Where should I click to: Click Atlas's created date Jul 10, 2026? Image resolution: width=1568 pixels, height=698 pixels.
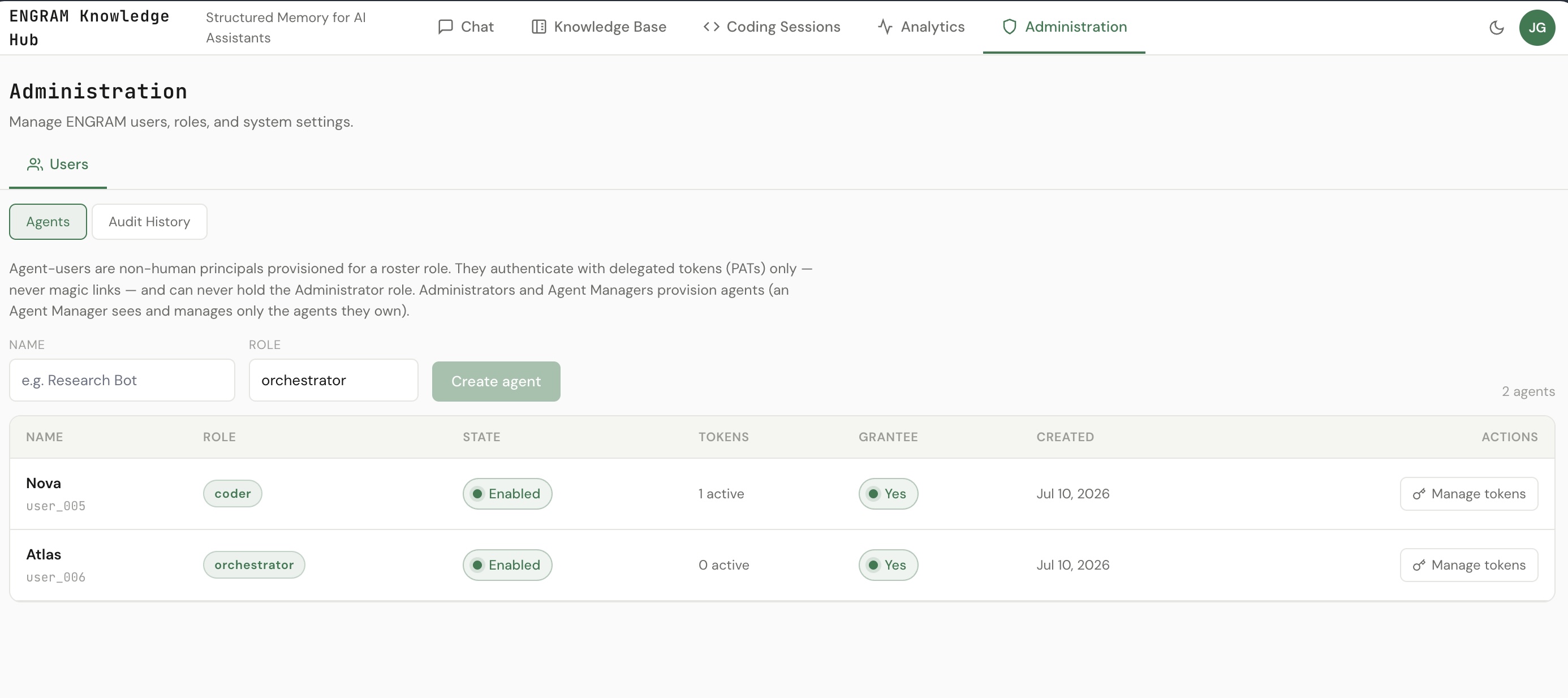[x=1073, y=565]
